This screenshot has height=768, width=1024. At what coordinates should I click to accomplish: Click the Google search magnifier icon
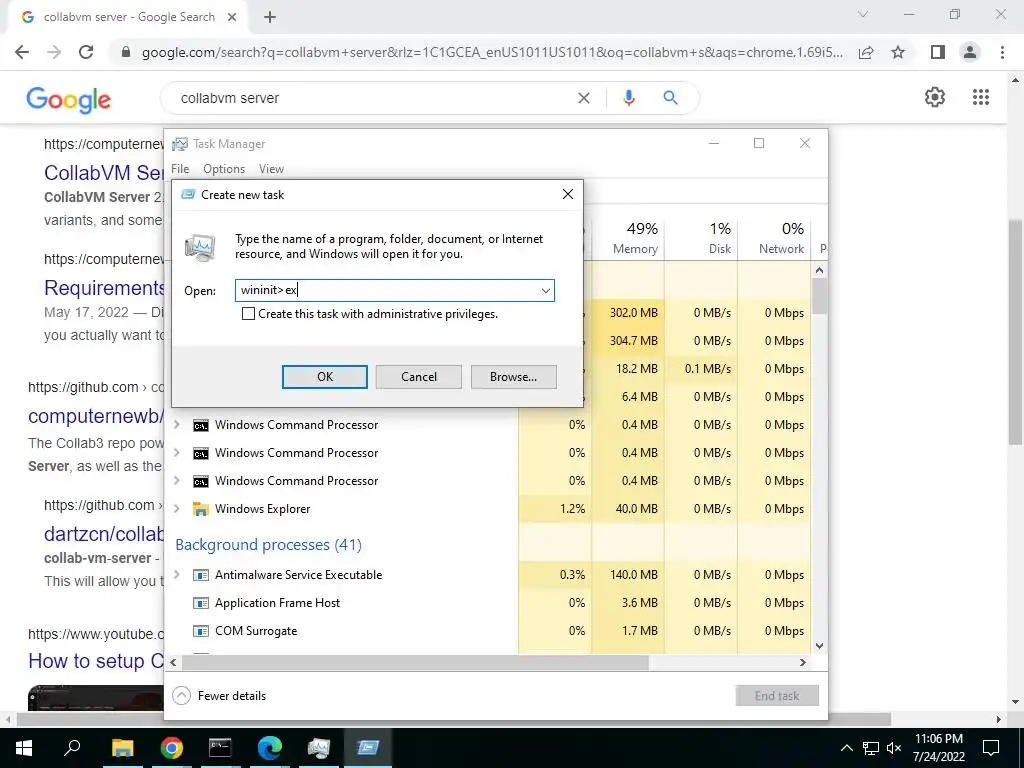[670, 98]
